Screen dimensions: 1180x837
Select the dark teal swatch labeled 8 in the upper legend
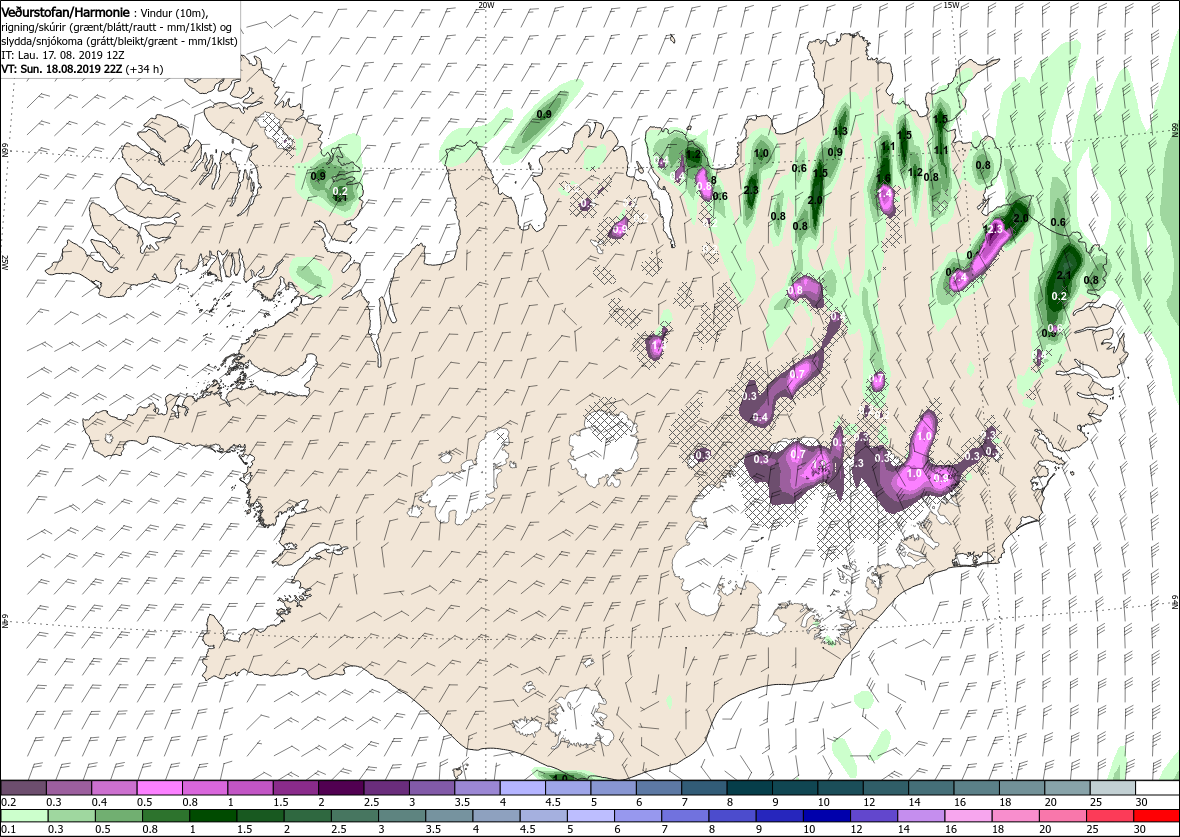[750, 788]
